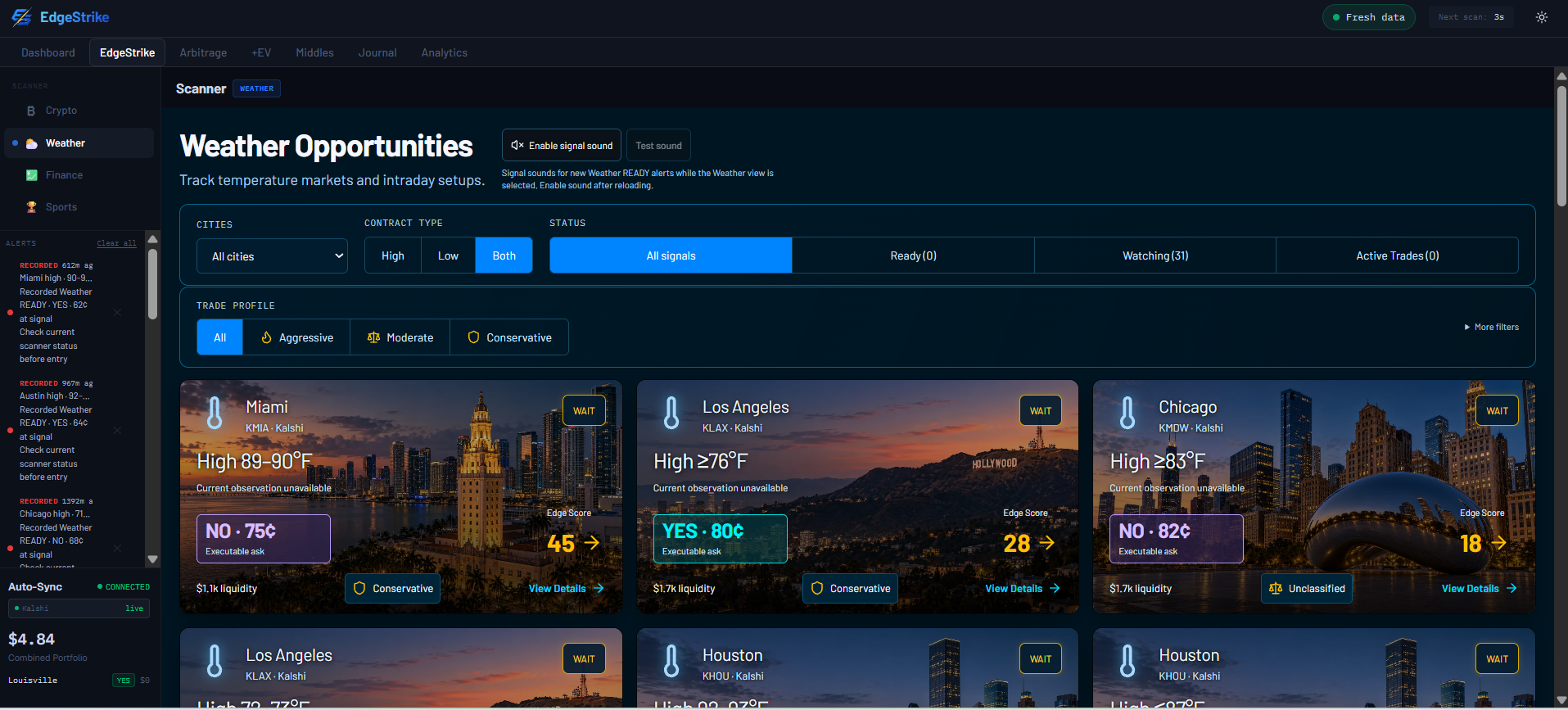Select the All trade profile filter
Image resolution: width=1568 pixels, height=710 pixels.
(x=220, y=337)
